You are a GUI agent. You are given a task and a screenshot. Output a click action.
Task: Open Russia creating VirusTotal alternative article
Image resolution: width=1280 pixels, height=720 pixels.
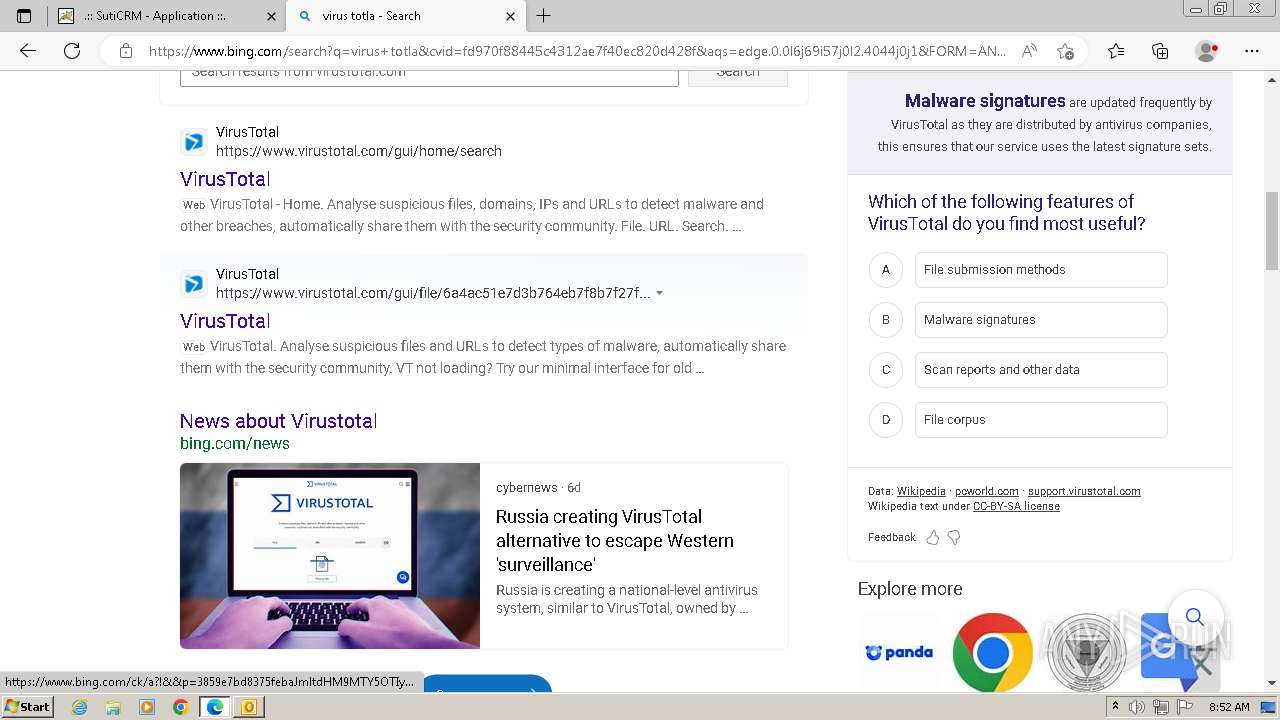tap(615, 541)
